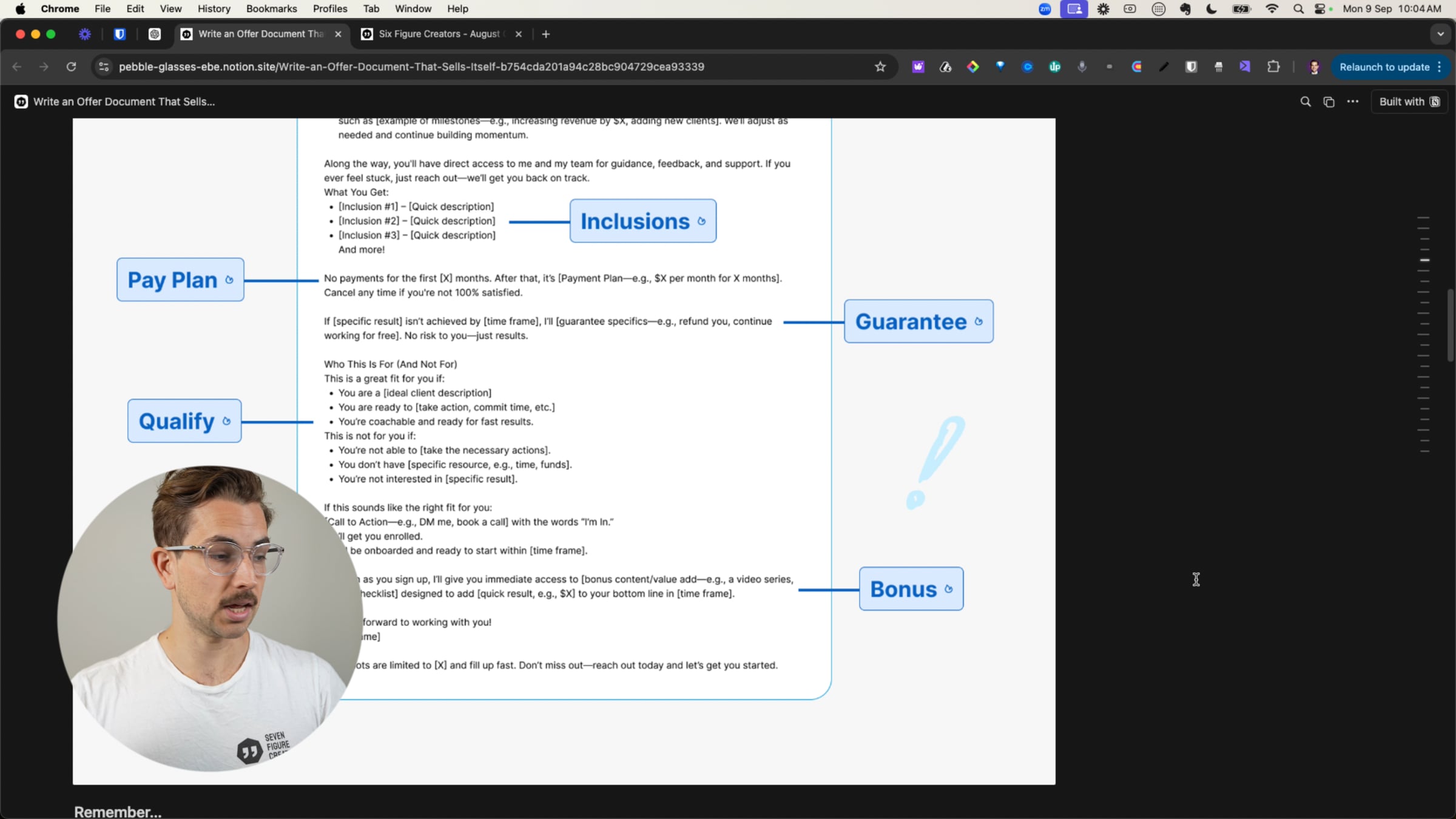
Task: Expand the tab search dropdown arrow
Action: (x=1440, y=35)
